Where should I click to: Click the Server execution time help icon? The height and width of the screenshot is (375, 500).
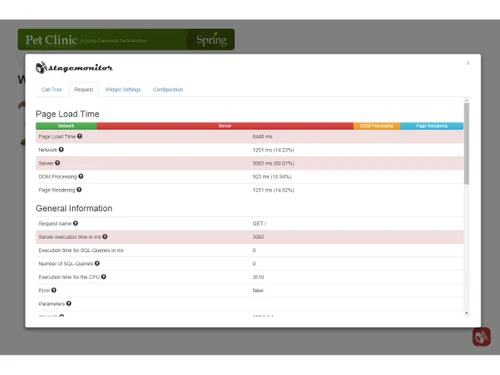(105, 236)
